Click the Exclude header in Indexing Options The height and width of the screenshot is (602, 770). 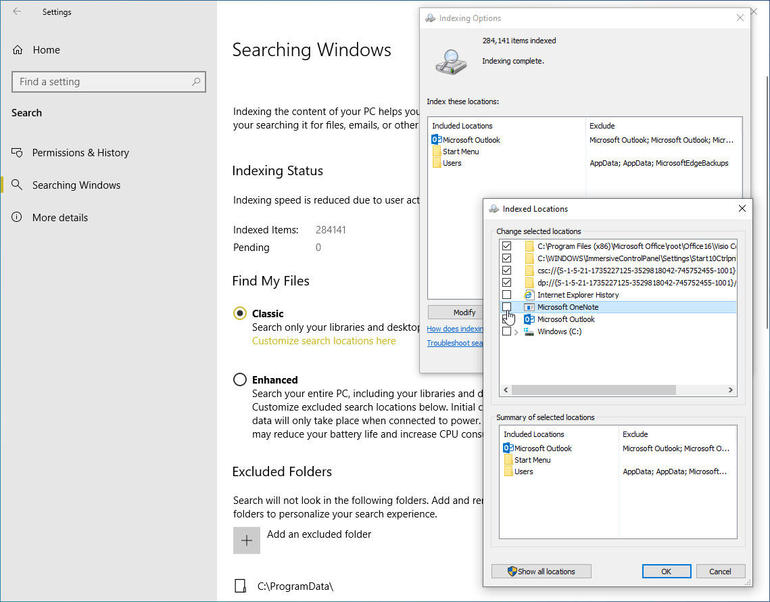(x=602, y=126)
